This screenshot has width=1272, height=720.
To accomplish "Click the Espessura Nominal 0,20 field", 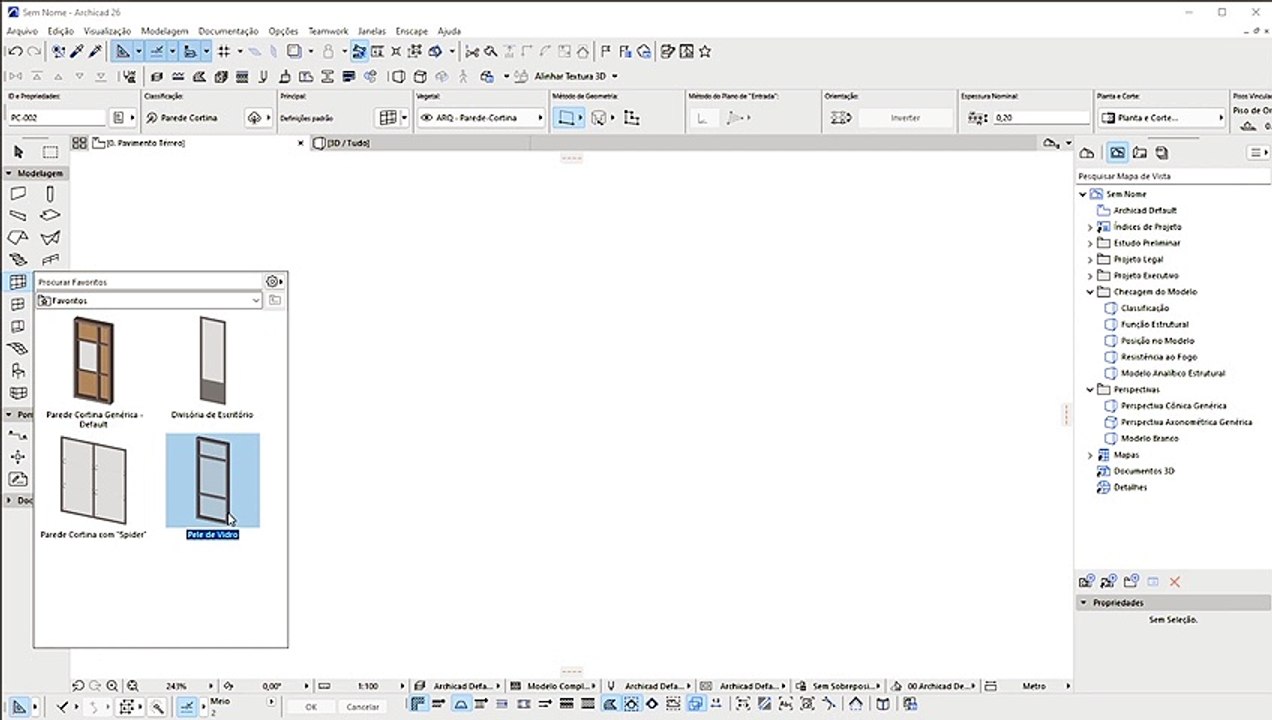I will (1040, 118).
